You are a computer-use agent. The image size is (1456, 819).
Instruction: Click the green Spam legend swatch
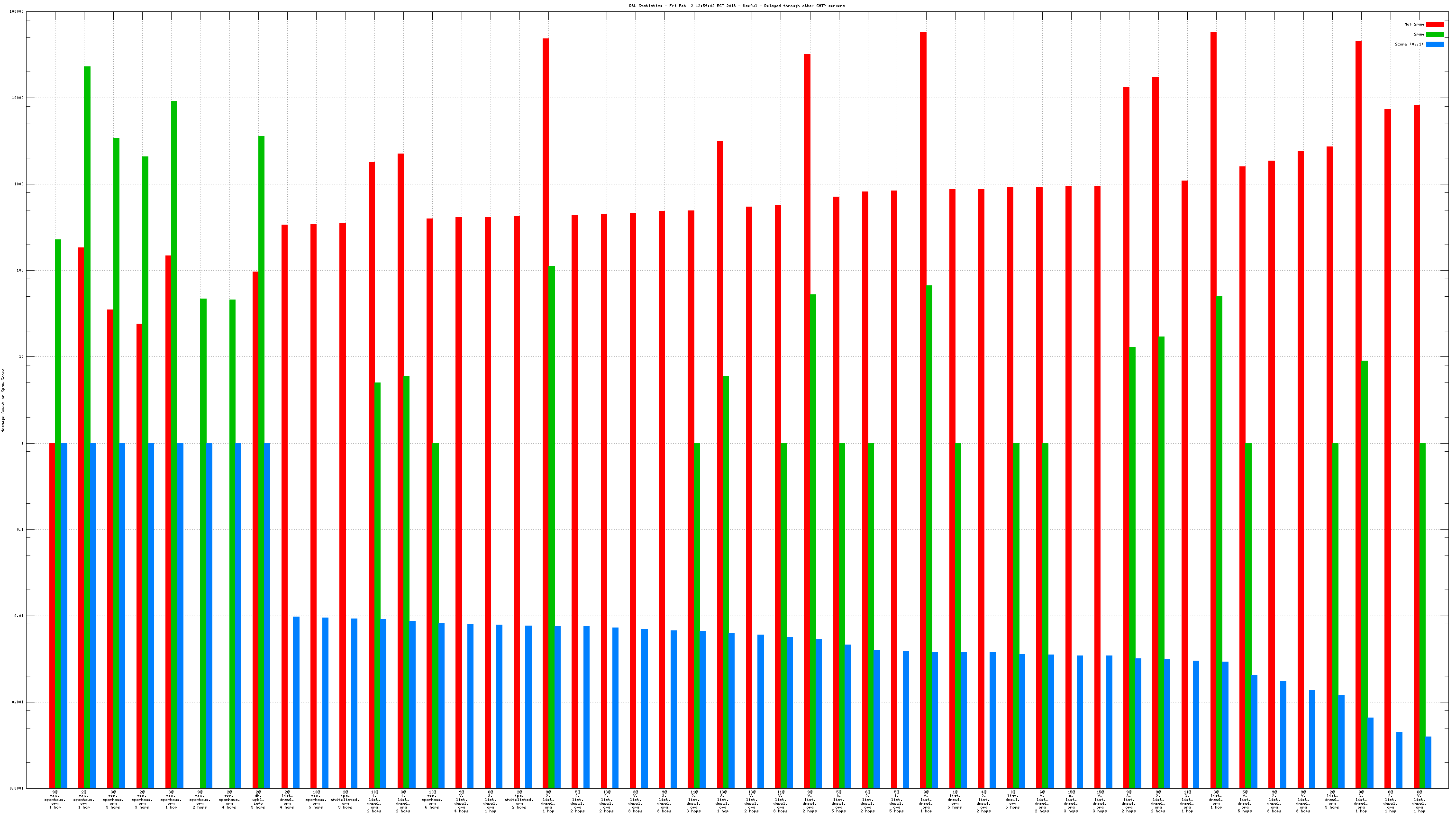pos(1435,35)
